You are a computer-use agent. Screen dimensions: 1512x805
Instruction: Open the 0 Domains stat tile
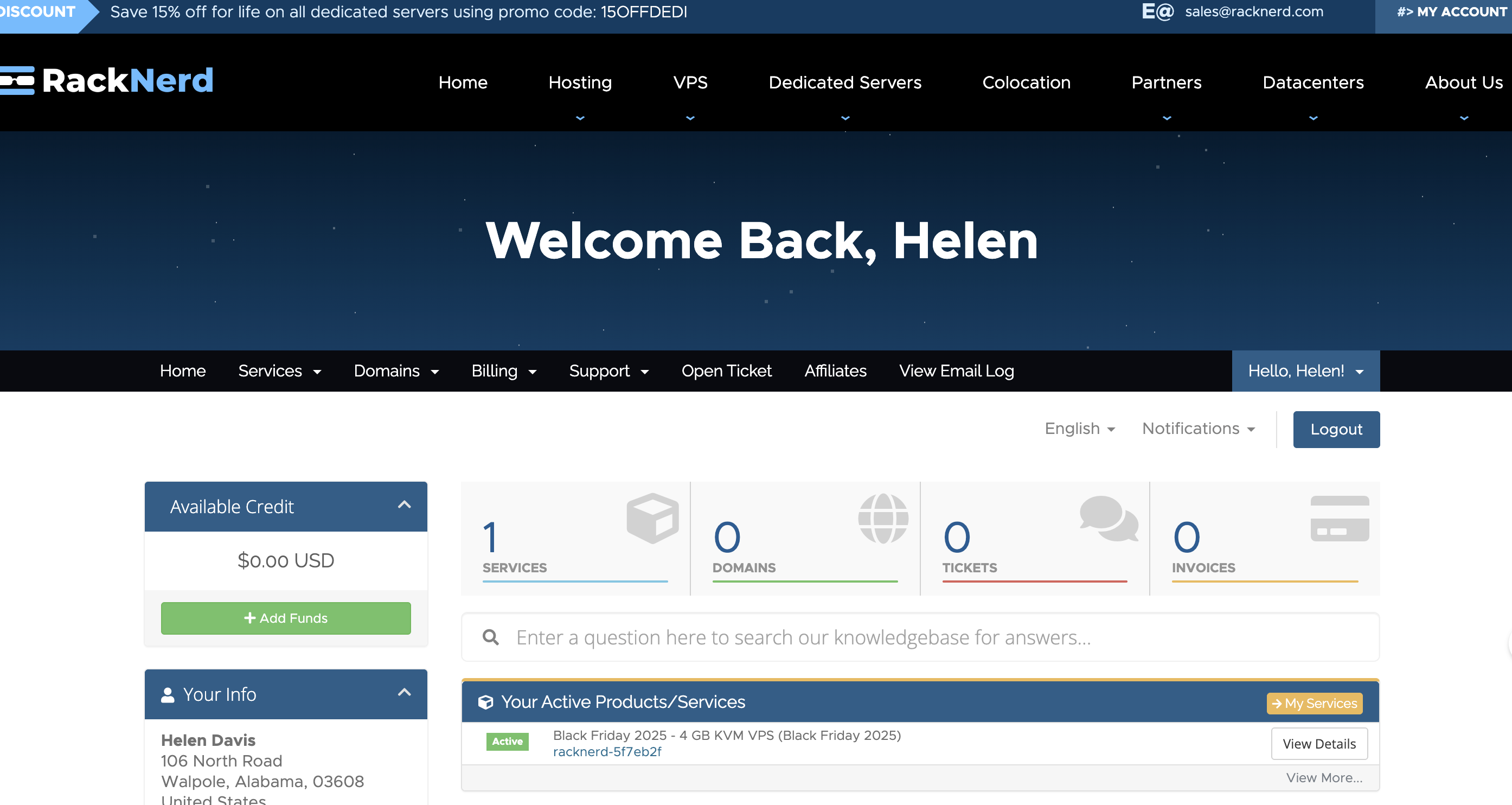(805, 539)
